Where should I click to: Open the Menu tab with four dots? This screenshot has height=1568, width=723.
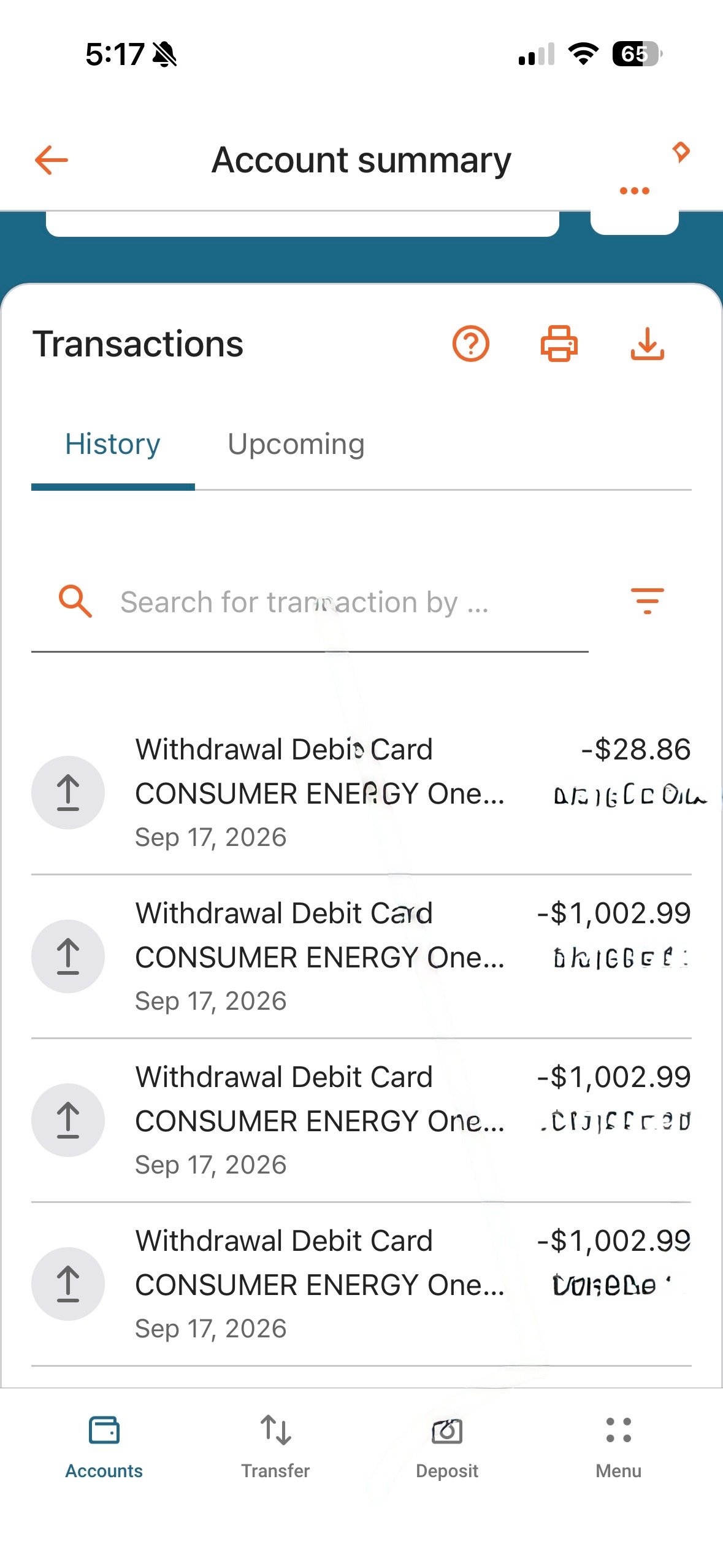[x=618, y=1448]
